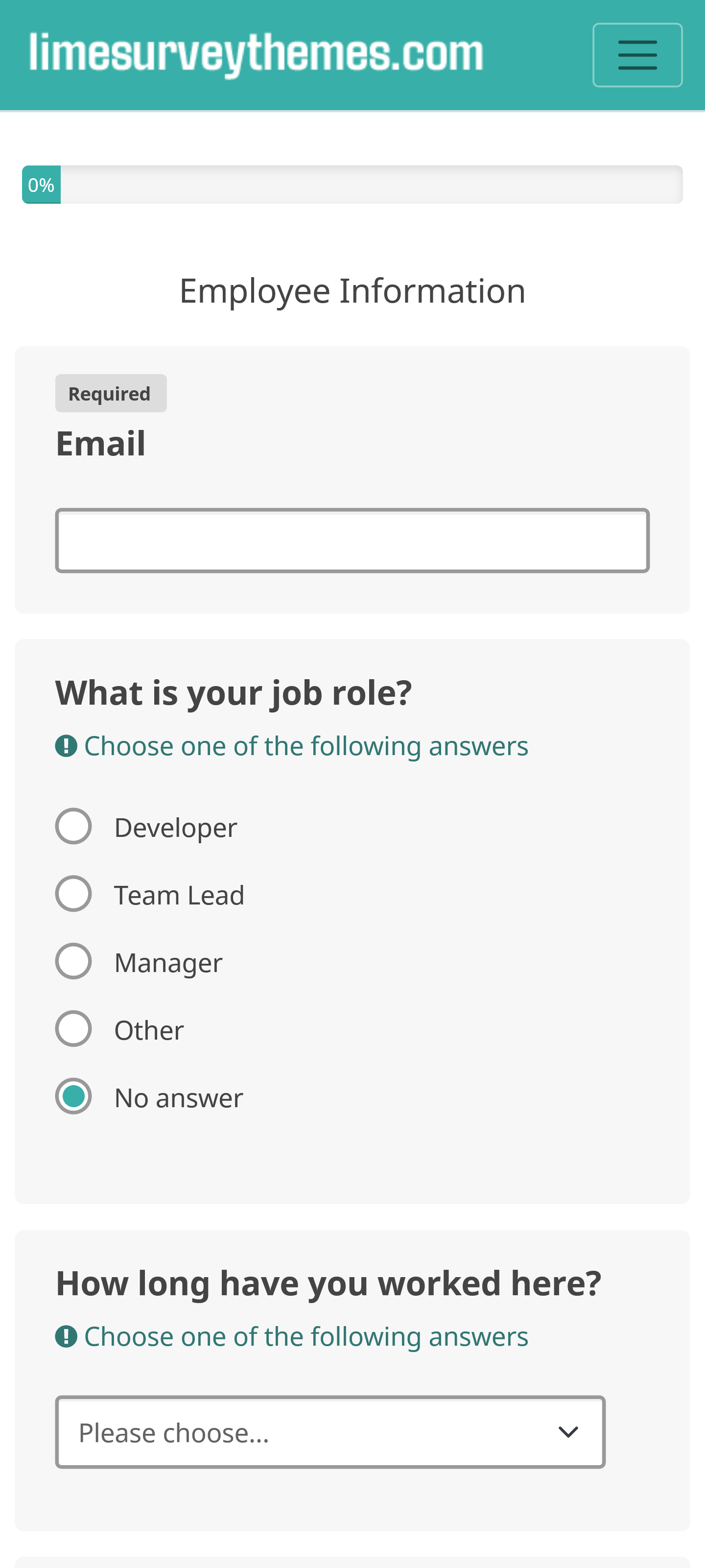Click the 'What is your job role?' heading
Image resolution: width=705 pixels, height=1568 pixels.
pyautogui.click(x=234, y=693)
